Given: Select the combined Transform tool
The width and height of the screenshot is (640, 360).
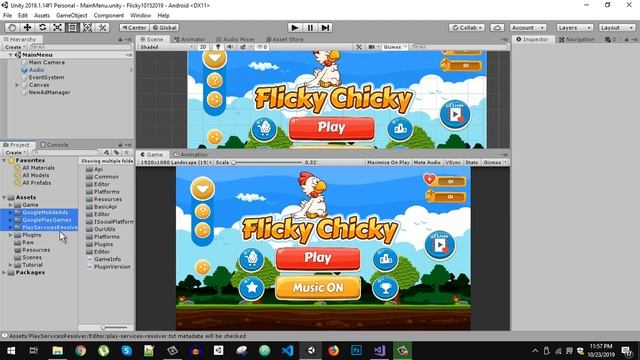Looking at the screenshot, I should coord(87,27).
